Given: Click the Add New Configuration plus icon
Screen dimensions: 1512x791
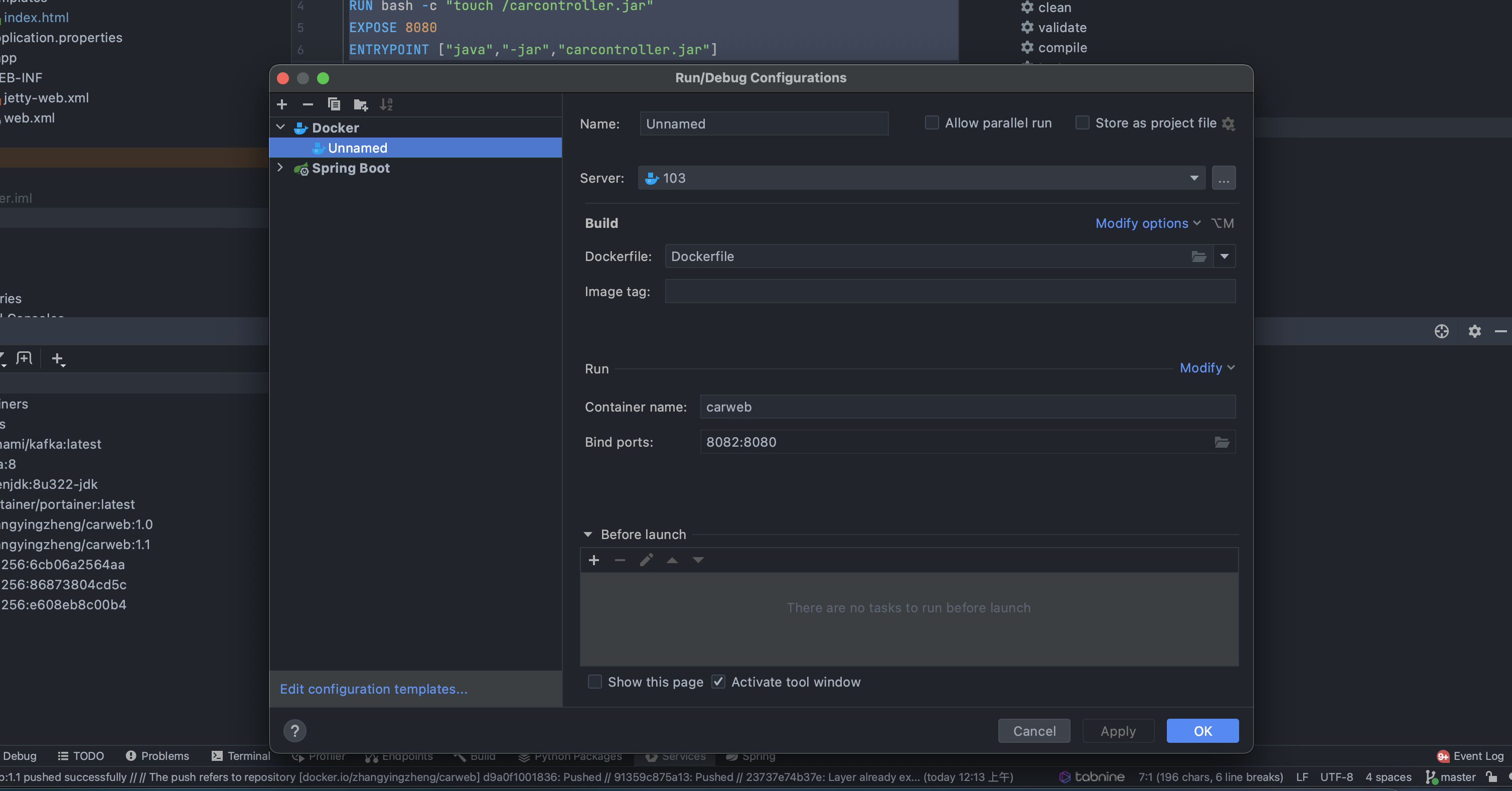Looking at the screenshot, I should click(282, 104).
